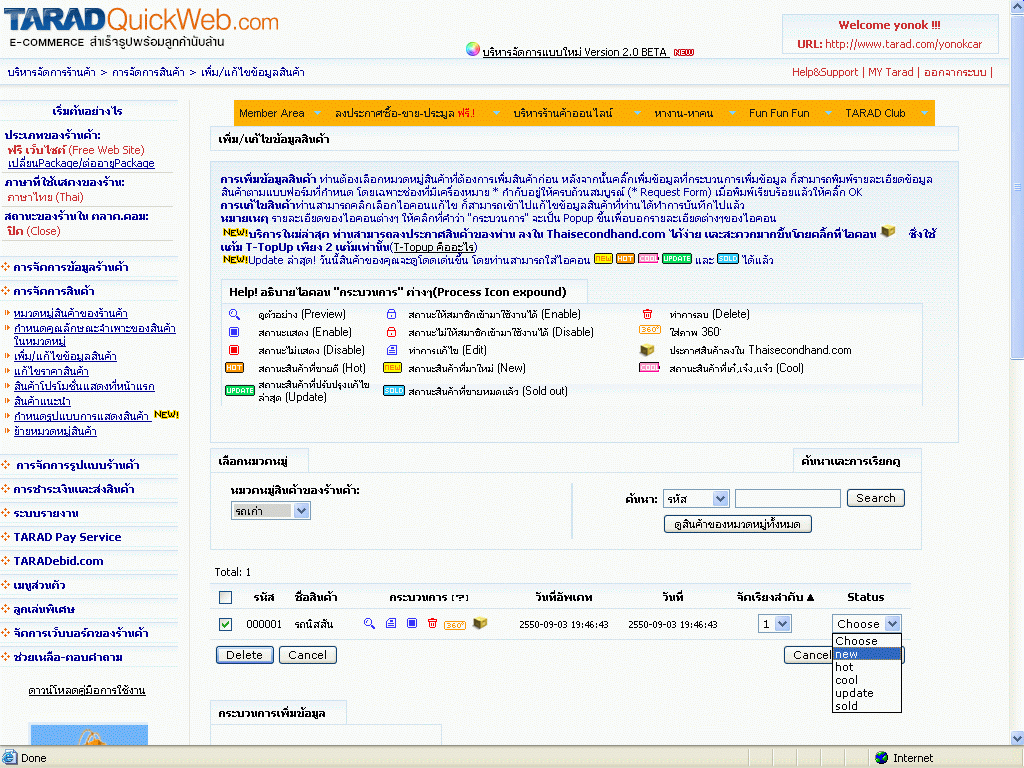Image resolution: width=1024 pixels, height=768 pixels.
Task: Toggle the select-all checkbox in table header
Action: click(226, 597)
